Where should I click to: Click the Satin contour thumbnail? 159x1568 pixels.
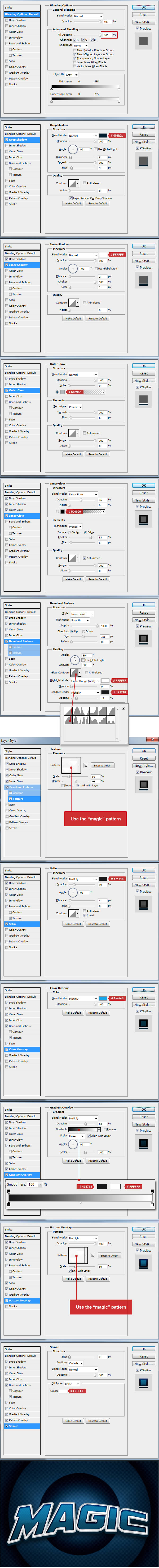click(73, 914)
